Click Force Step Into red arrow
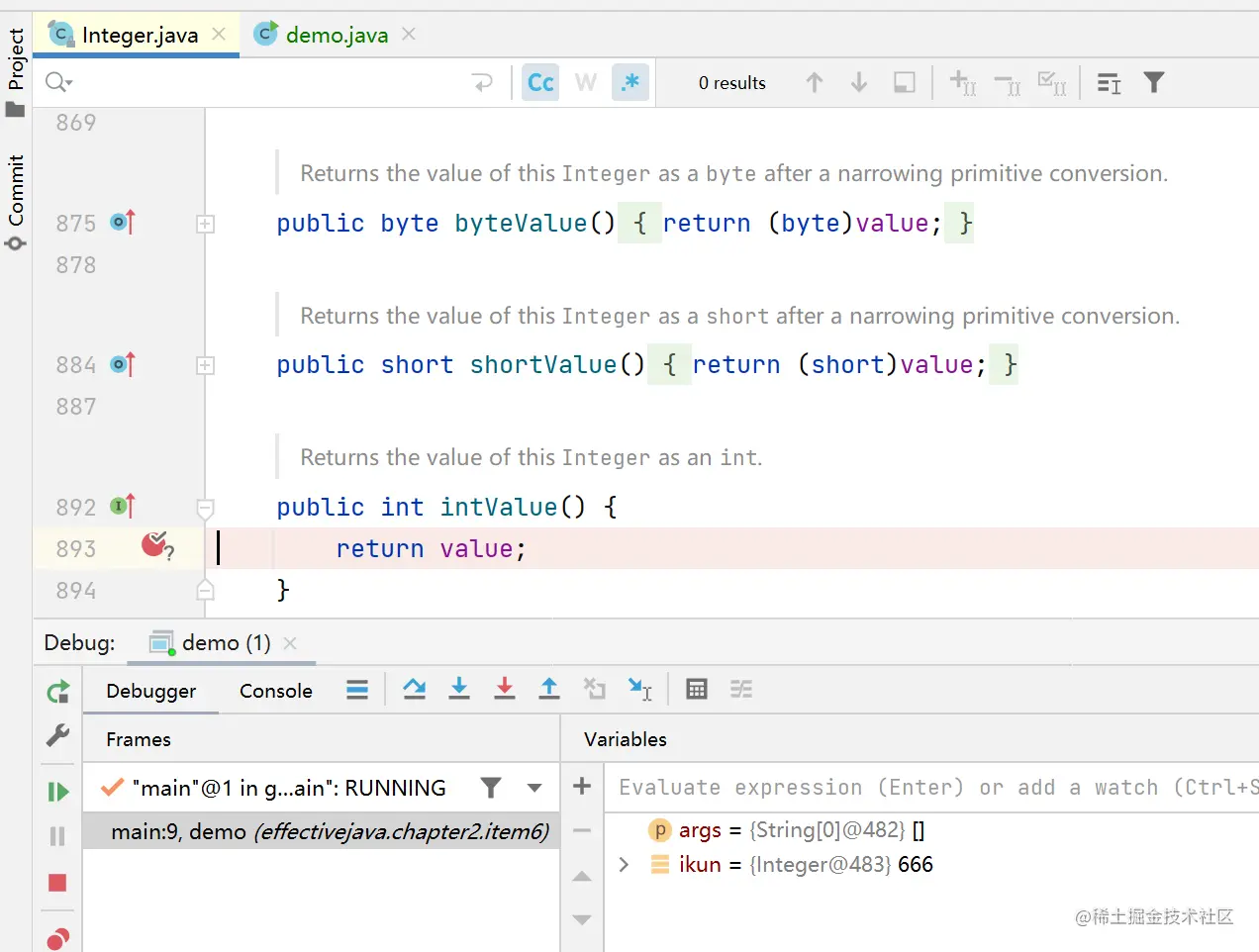The width and height of the screenshot is (1259, 952). [505, 689]
